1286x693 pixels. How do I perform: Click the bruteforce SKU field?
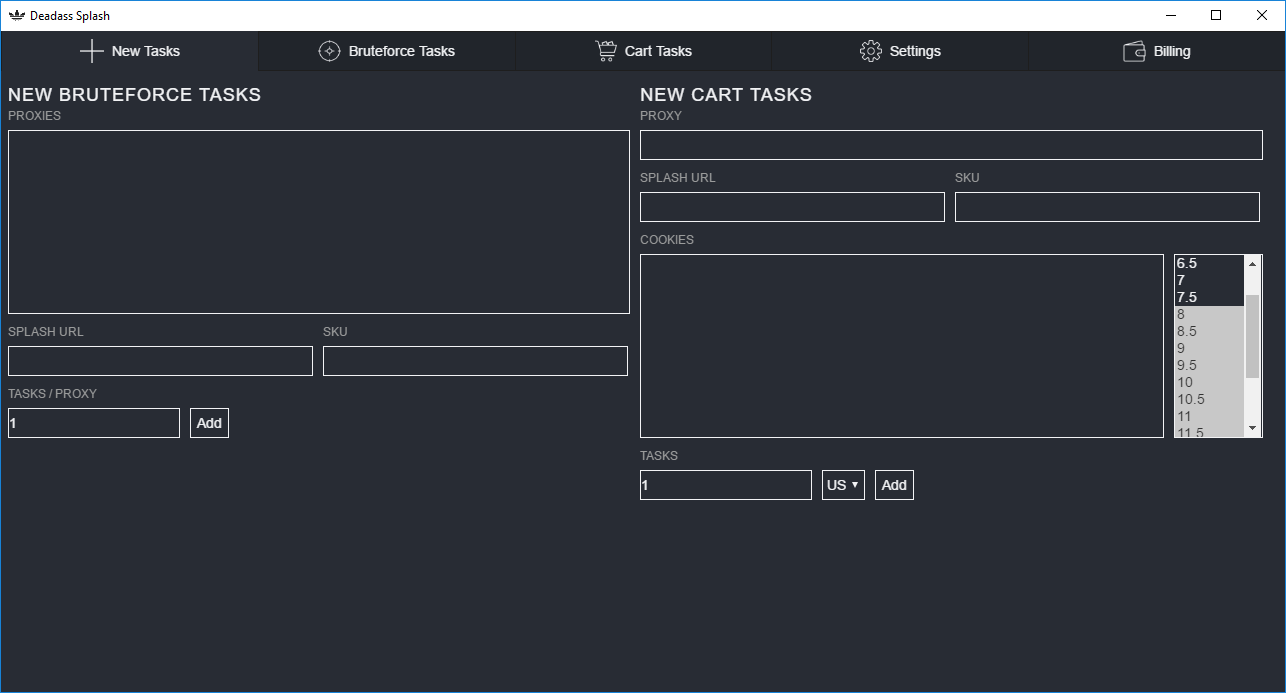(x=475, y=361)
